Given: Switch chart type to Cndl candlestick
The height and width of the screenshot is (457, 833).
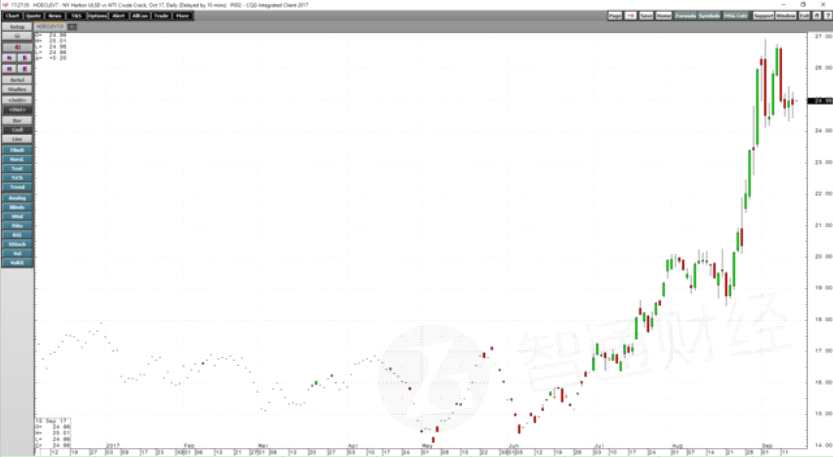Looking at the screenshot, I should tap(17, 130).
